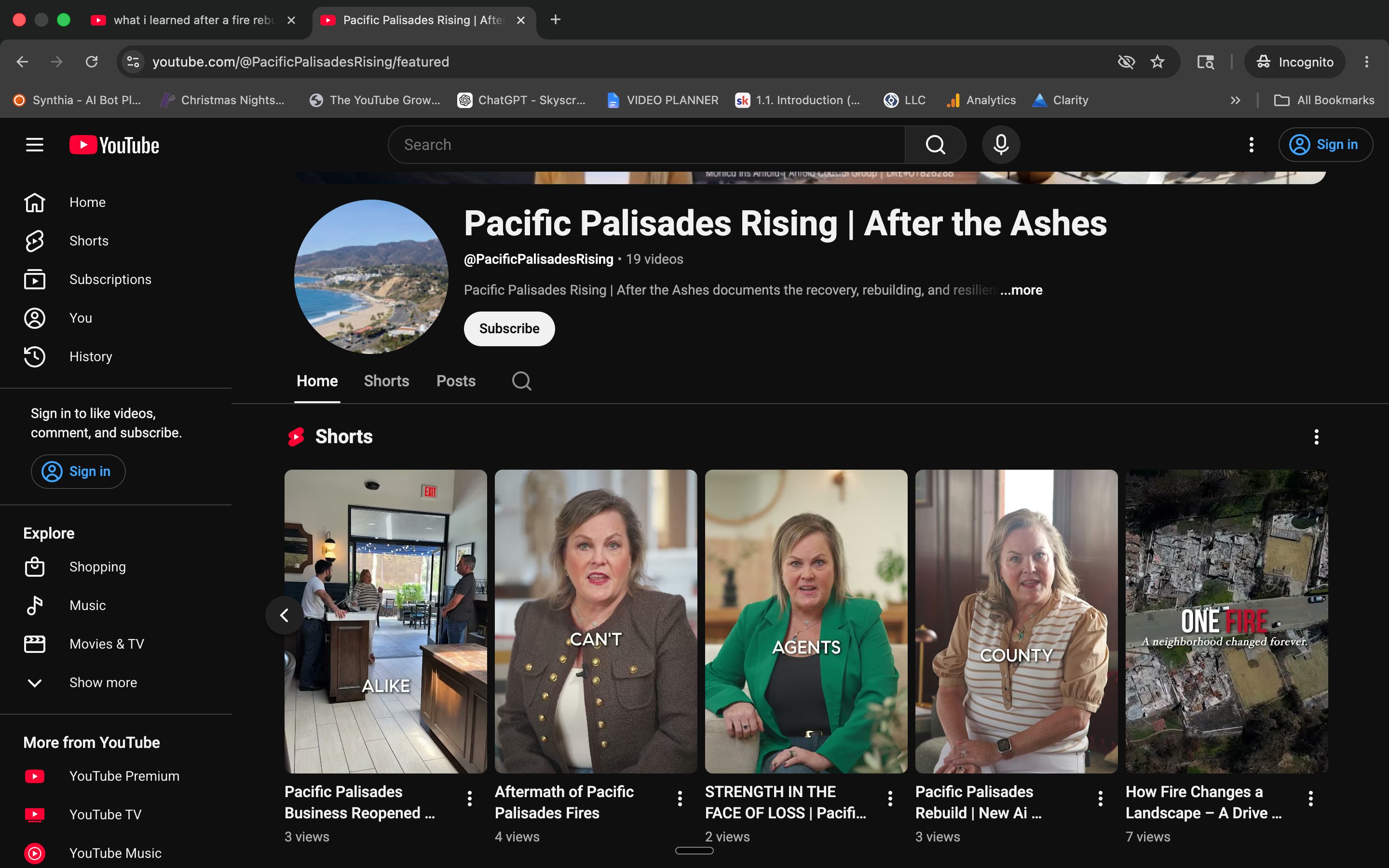
Task: Click third-party cookies blocked eye icon
Action: 1126,62
